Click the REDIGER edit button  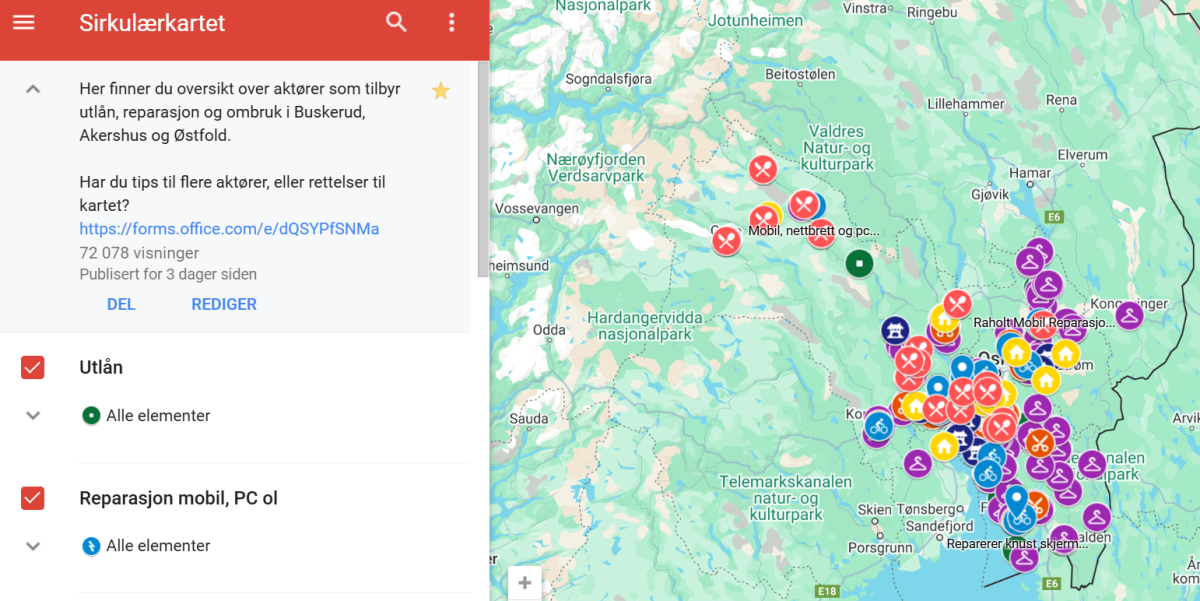pos(224,305)
